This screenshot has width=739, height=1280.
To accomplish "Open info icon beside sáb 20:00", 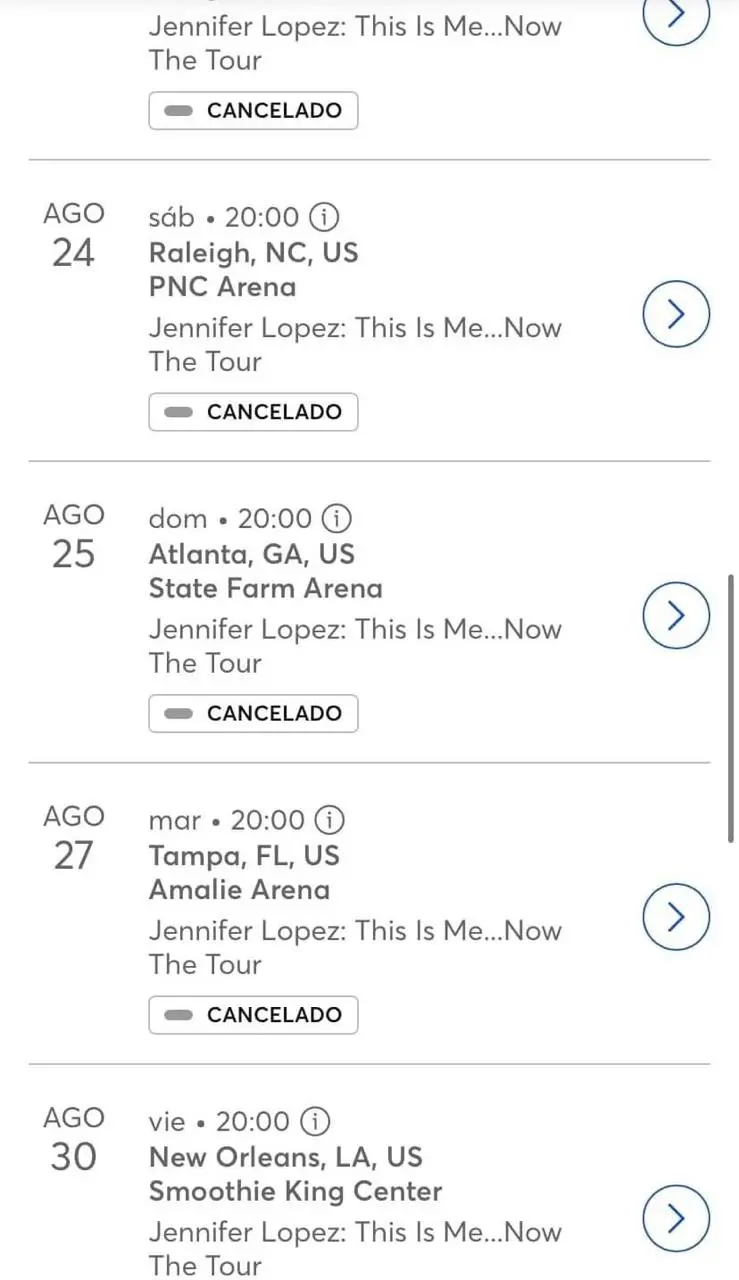I will pos(323,216).
